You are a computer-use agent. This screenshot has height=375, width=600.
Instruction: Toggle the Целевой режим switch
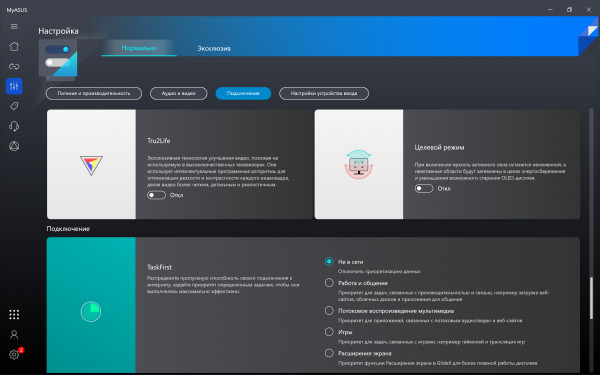(x=424, y=189)
